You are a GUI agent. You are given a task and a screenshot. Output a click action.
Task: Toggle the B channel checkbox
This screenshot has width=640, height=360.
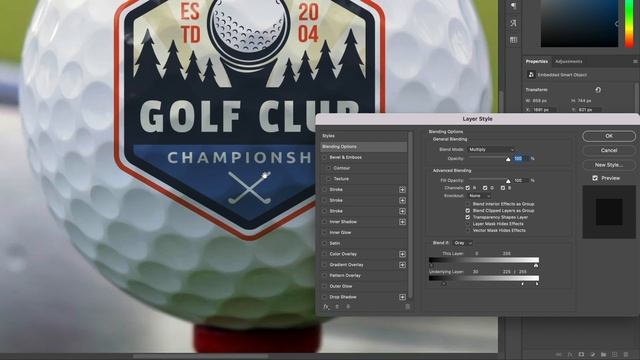502,188
